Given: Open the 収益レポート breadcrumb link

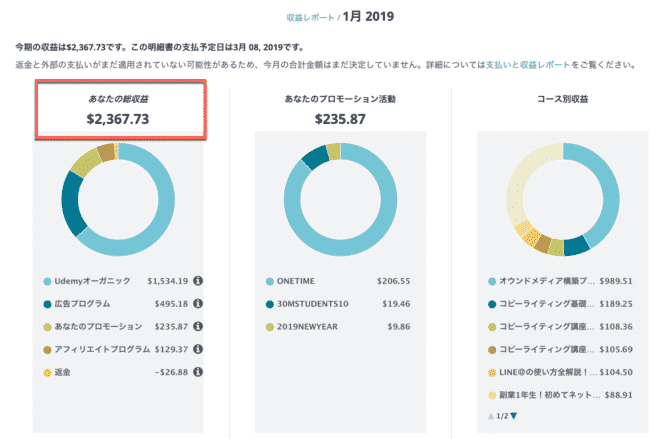Looking at the screenshot, I should point(310,18).
